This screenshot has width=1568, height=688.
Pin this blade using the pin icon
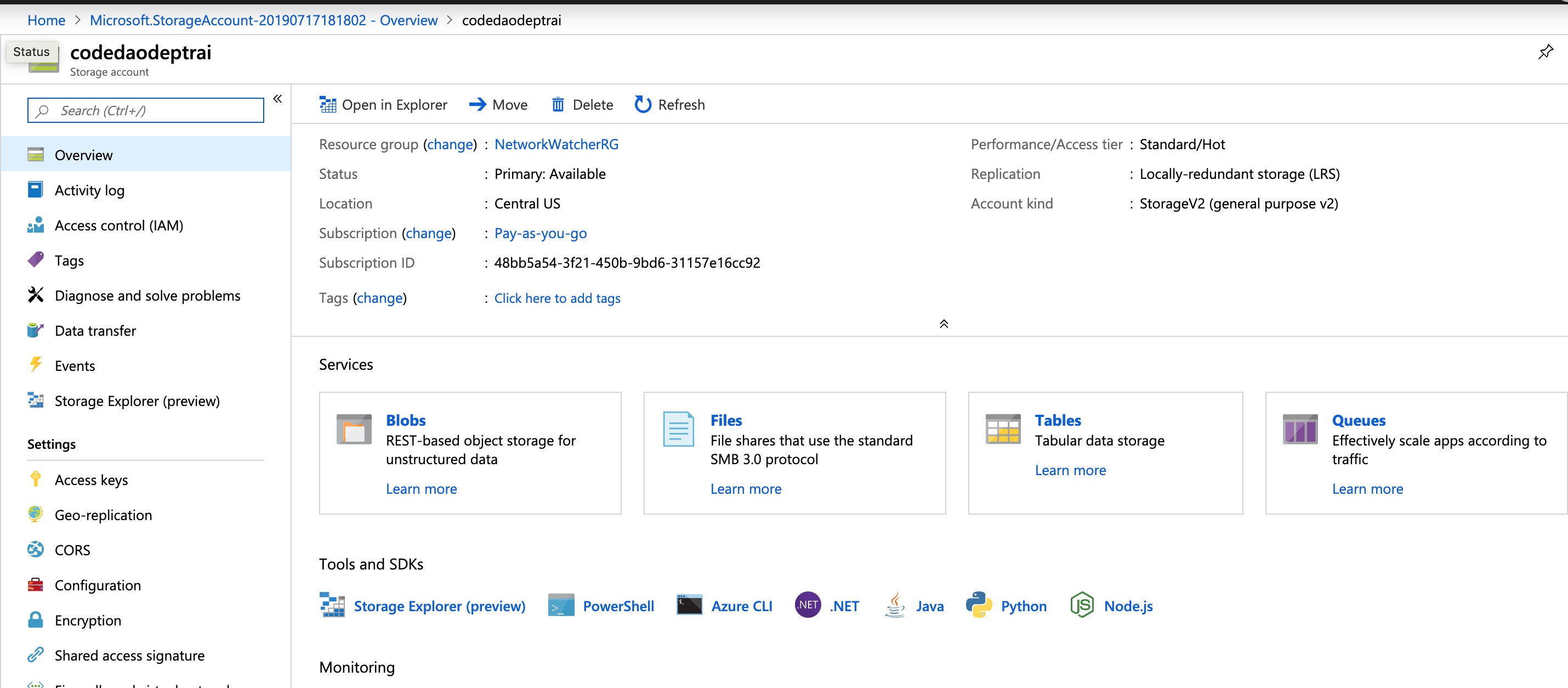1545,53
